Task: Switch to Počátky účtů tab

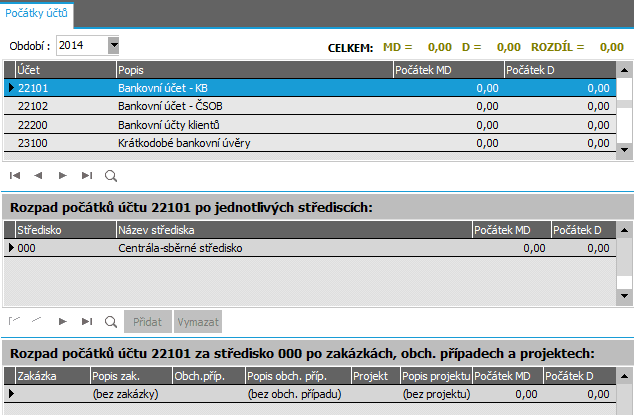Action: (38, 12)
